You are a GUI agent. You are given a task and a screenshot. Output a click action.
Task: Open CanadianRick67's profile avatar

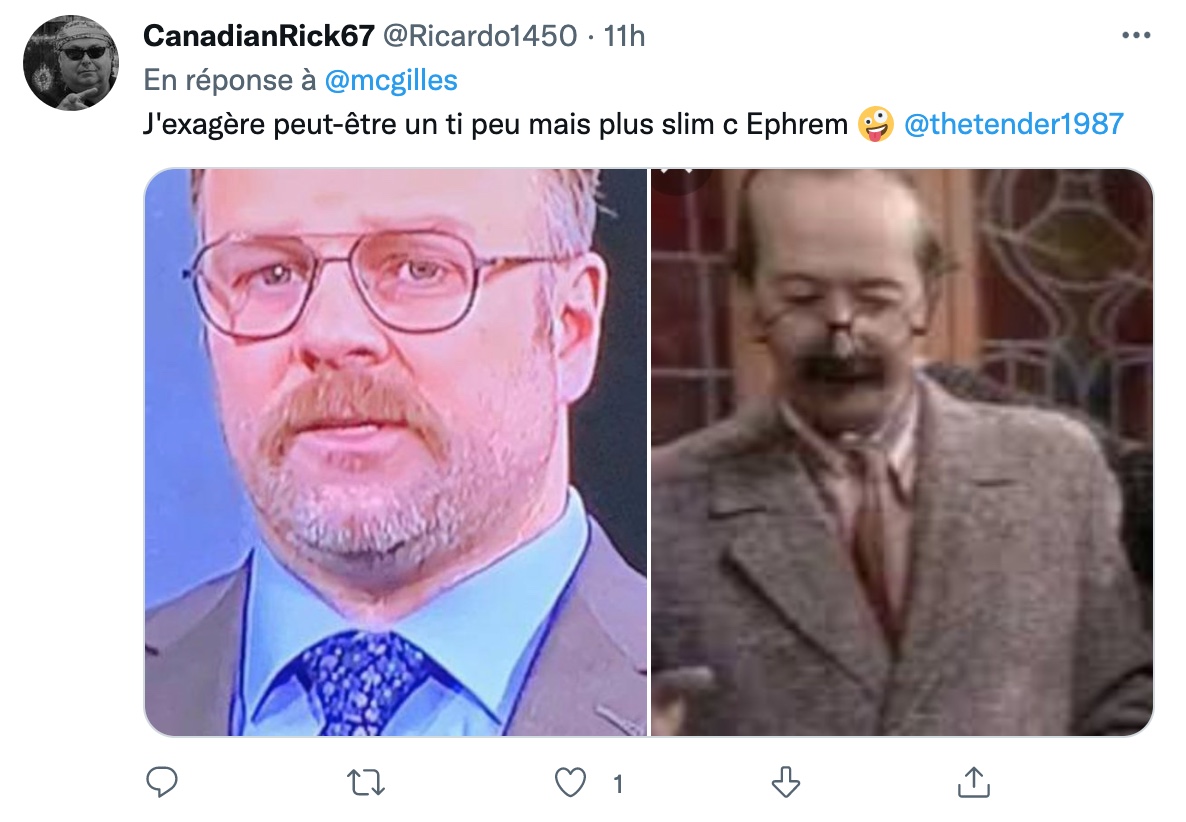71,63
